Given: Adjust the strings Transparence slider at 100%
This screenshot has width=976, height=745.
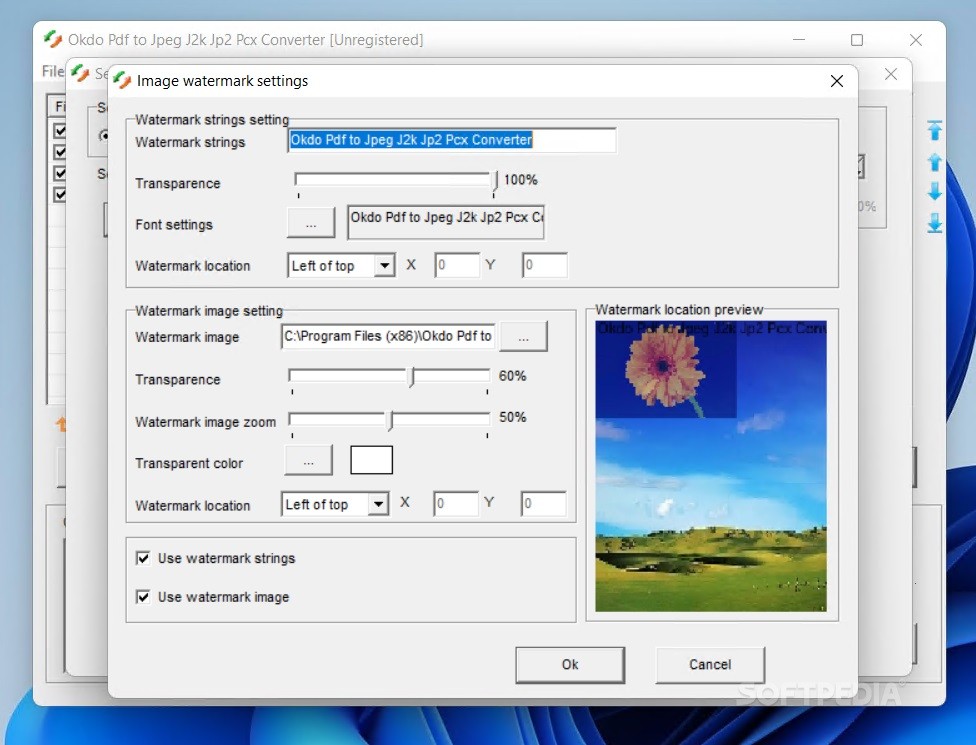Looking at the screenshot, I should pyautogui.click(x=495, y=181).
